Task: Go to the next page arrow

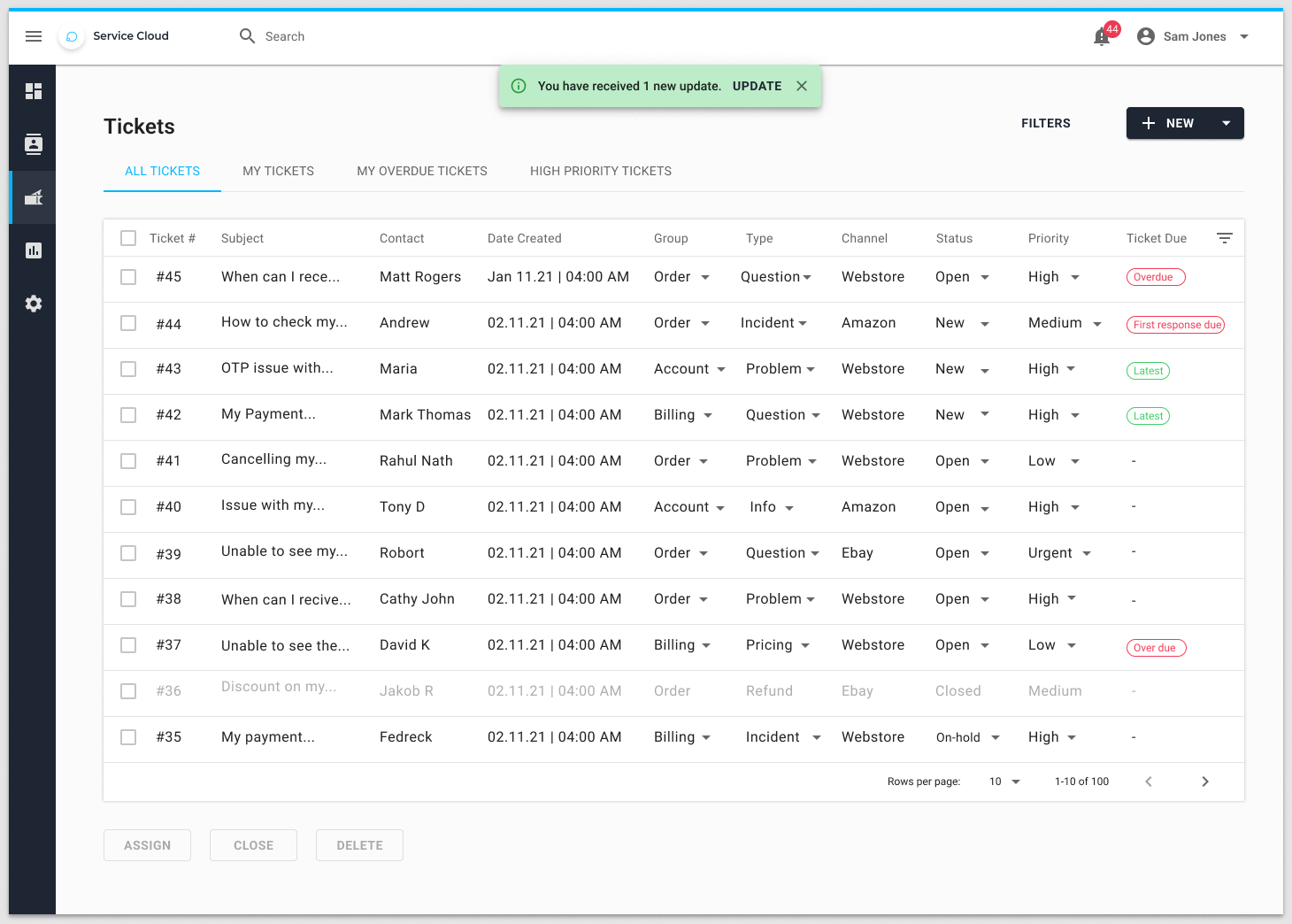Action: (x=1205, y=782)
